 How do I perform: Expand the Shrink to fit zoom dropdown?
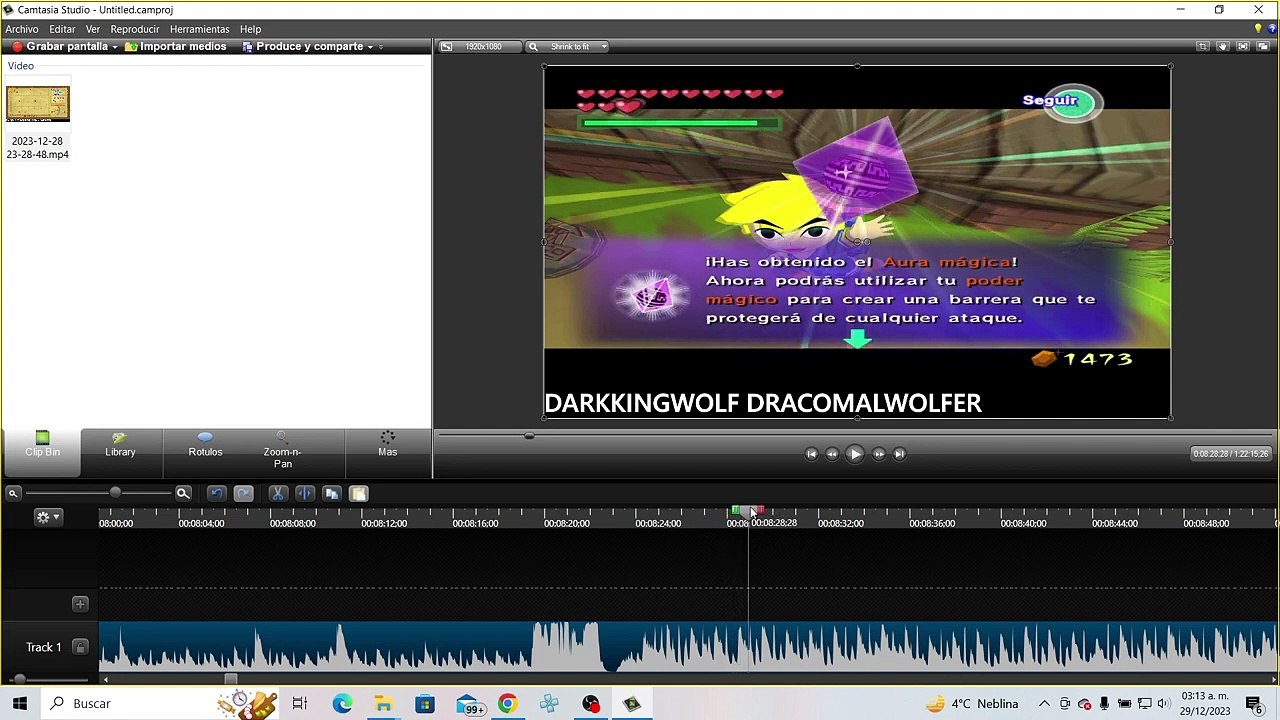(604, 46)
